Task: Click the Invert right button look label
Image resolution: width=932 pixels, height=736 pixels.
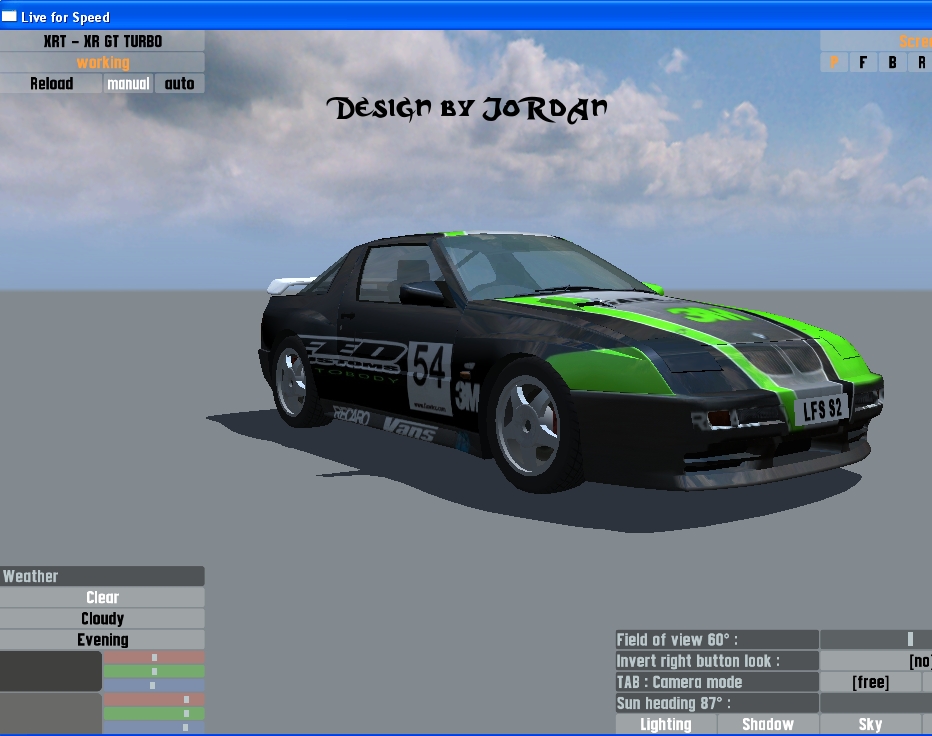Action: [x=717, y=661]
